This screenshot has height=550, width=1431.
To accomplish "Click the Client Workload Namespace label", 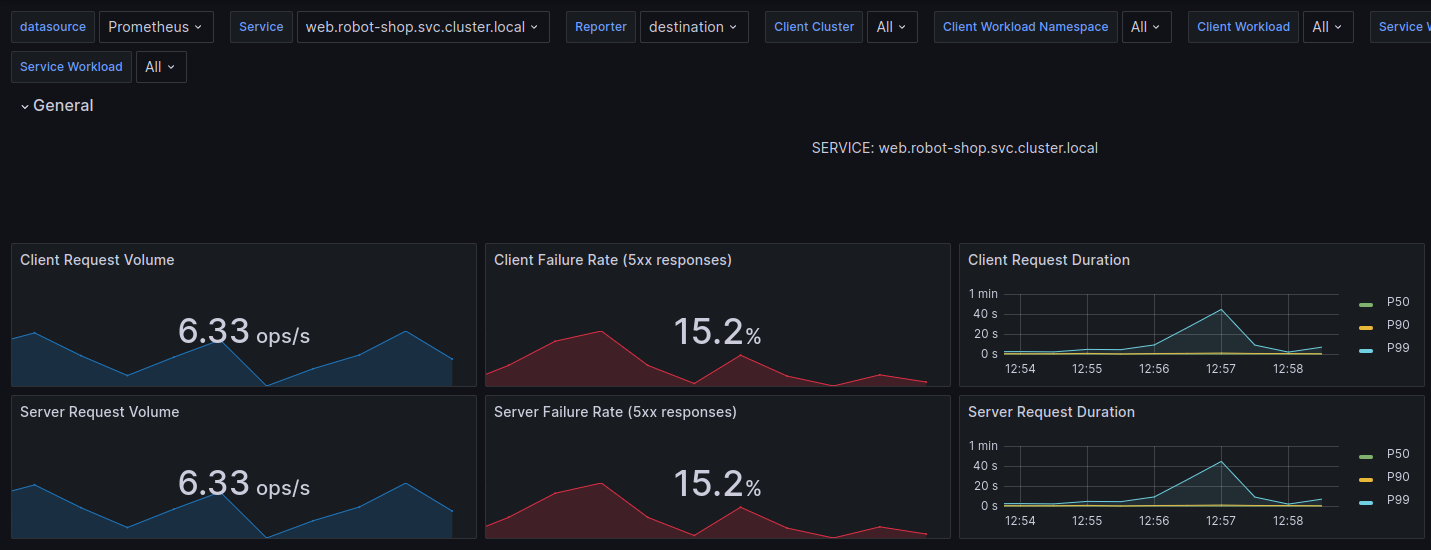I will (x=1026, y=27).
